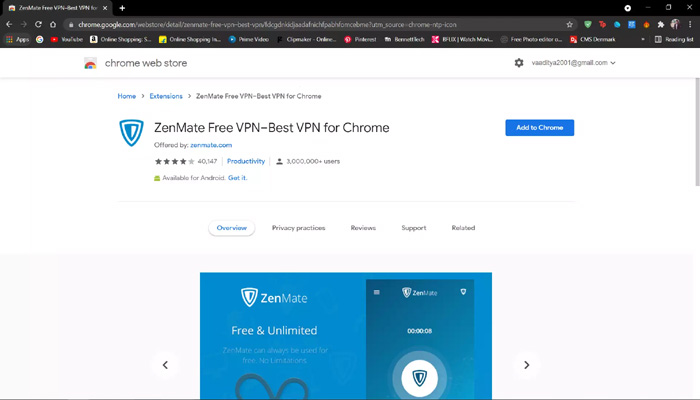The image size is (700, 400).
Task: Open the BFLIX Watch Movies bookmark
Action: pos(462,39)
